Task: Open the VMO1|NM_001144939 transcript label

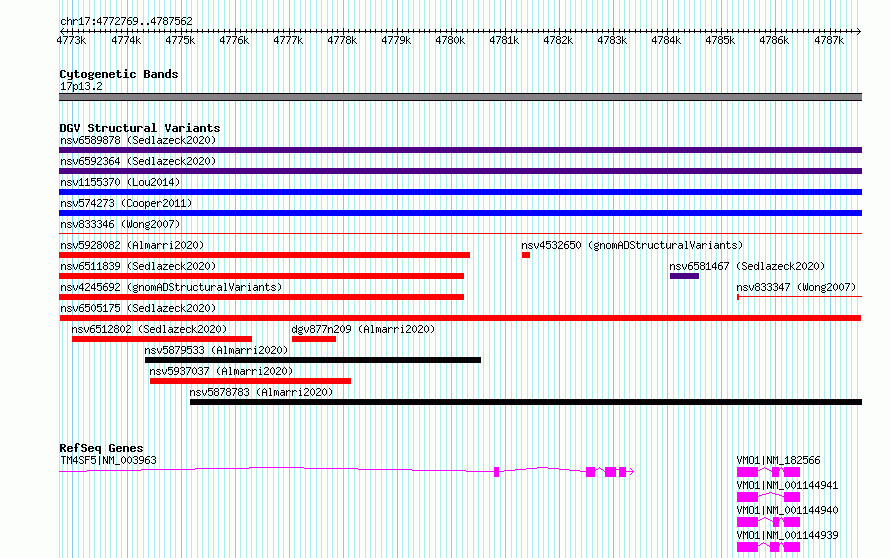Action: coord(787,535)
